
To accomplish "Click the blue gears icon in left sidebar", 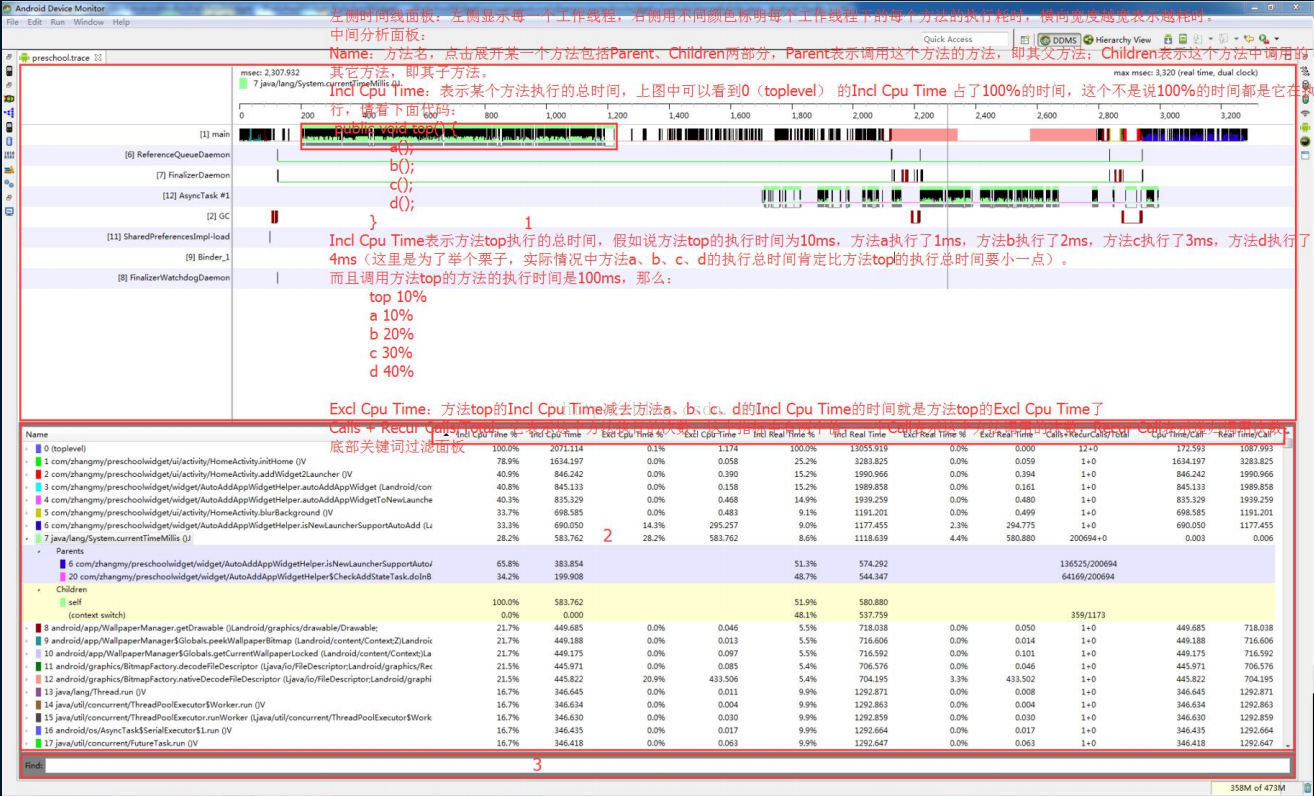I will [x=9, y=184].
